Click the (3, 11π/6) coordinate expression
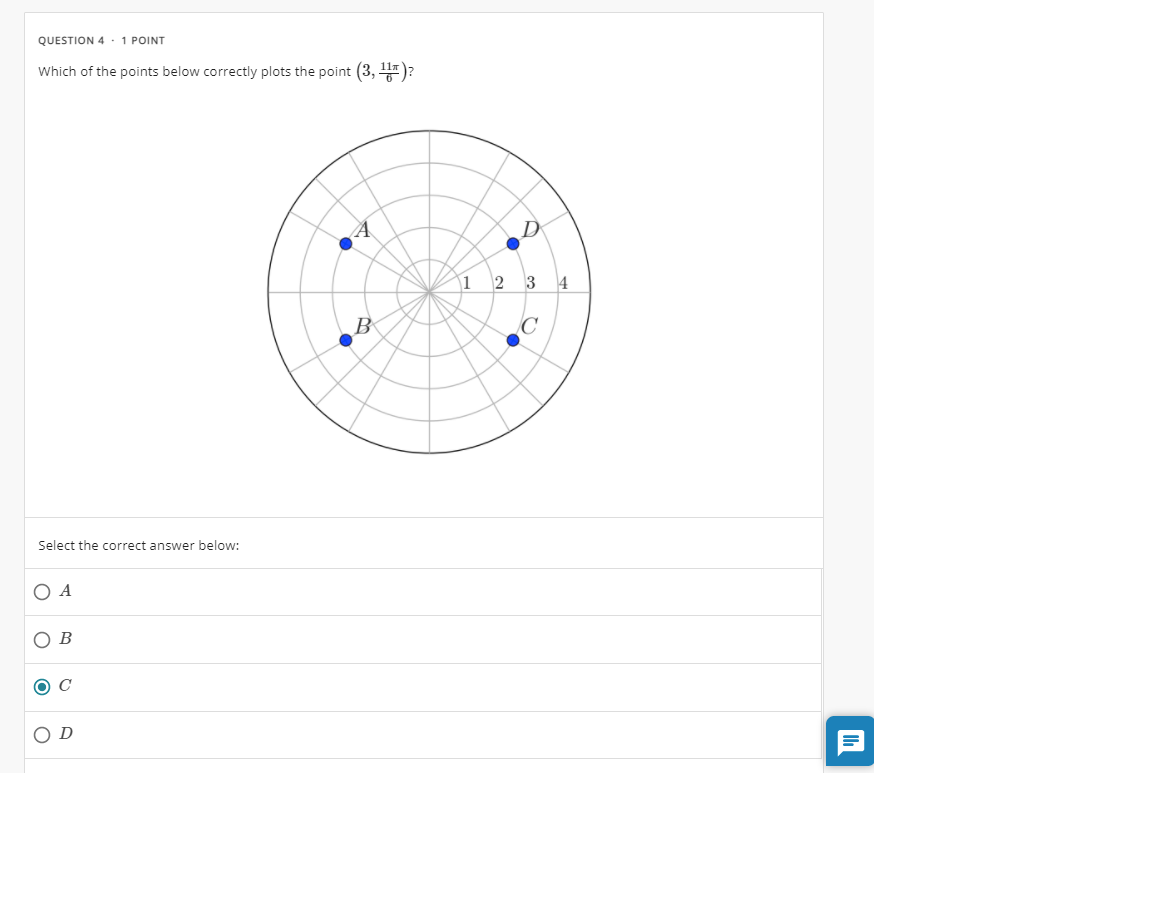The width and height of the screenshot is (1152, 908). coord(382,71)
